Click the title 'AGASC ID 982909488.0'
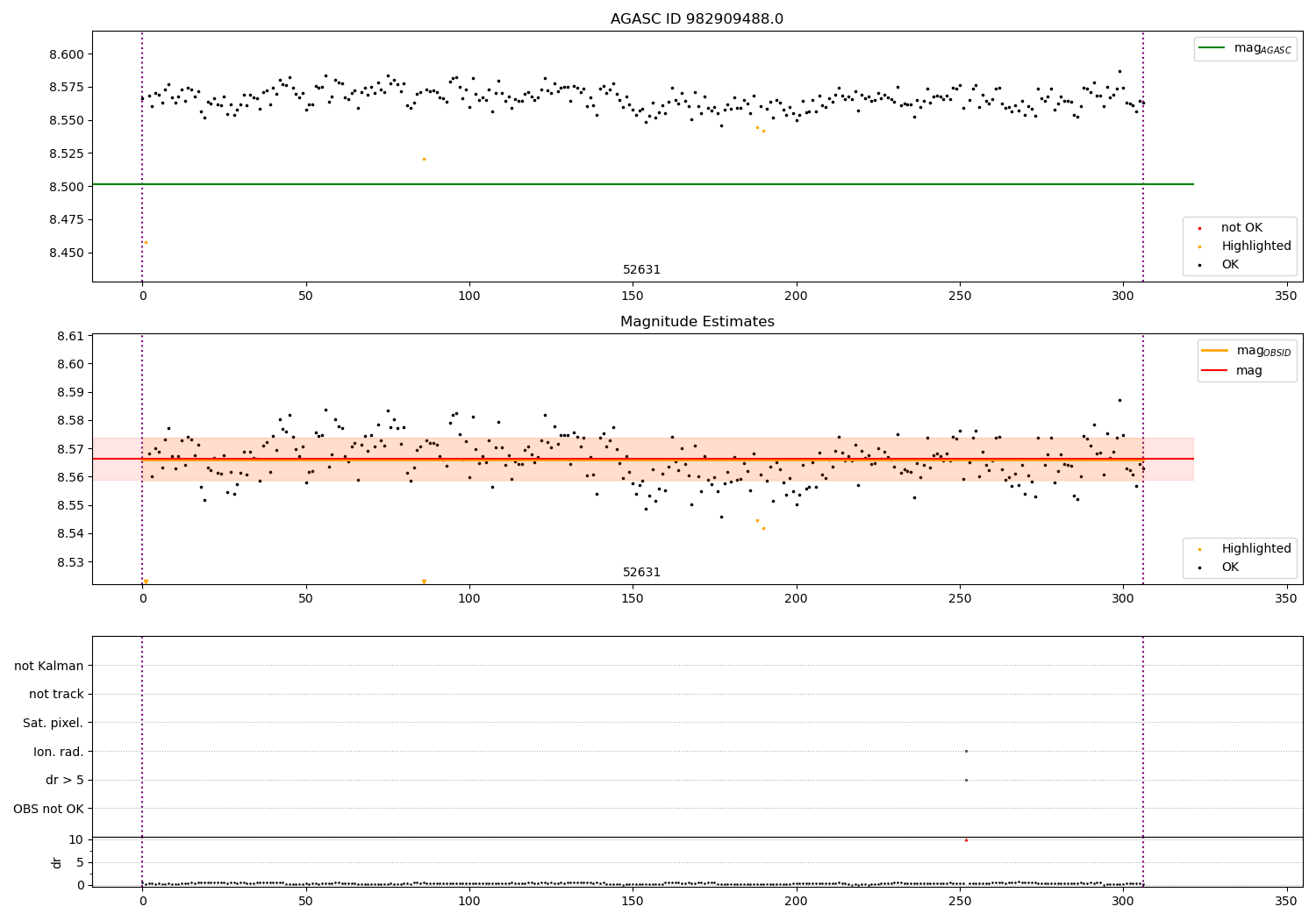Screen dimensions: 1316x921 point(697,19)
